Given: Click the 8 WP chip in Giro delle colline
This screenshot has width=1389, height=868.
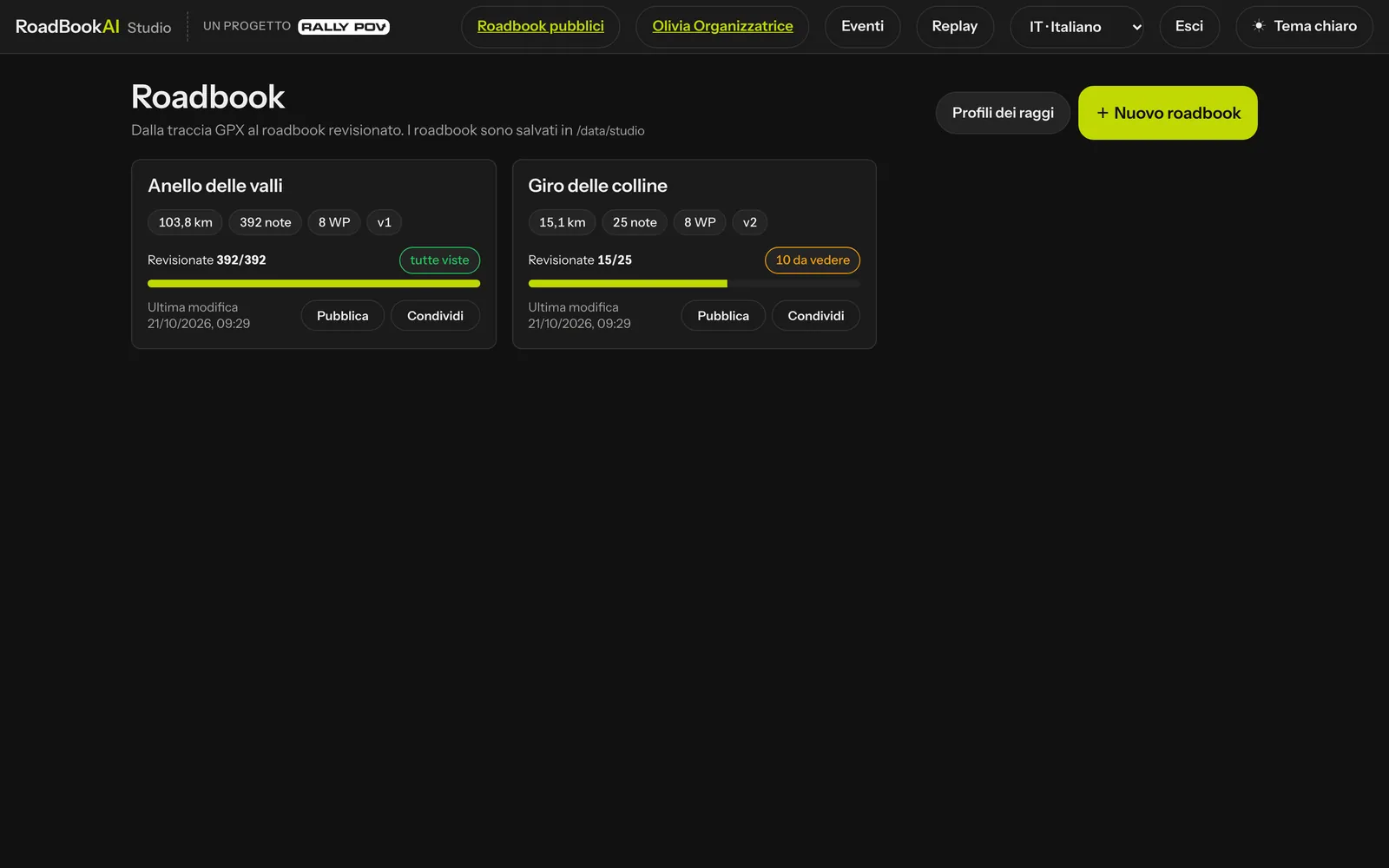Looking at the screenshot, I should point(700,222).
